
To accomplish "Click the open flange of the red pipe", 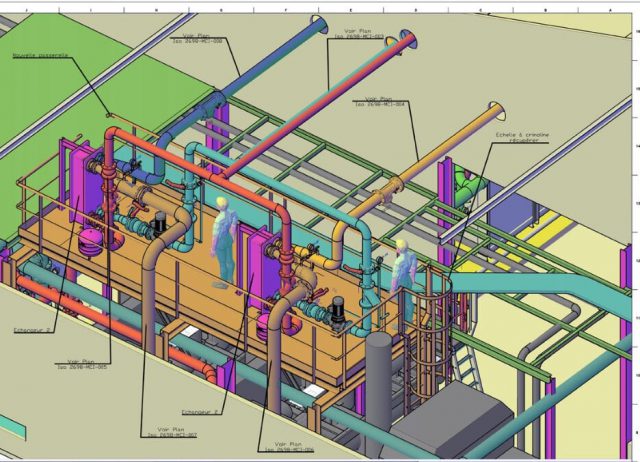I will point(407,41).
